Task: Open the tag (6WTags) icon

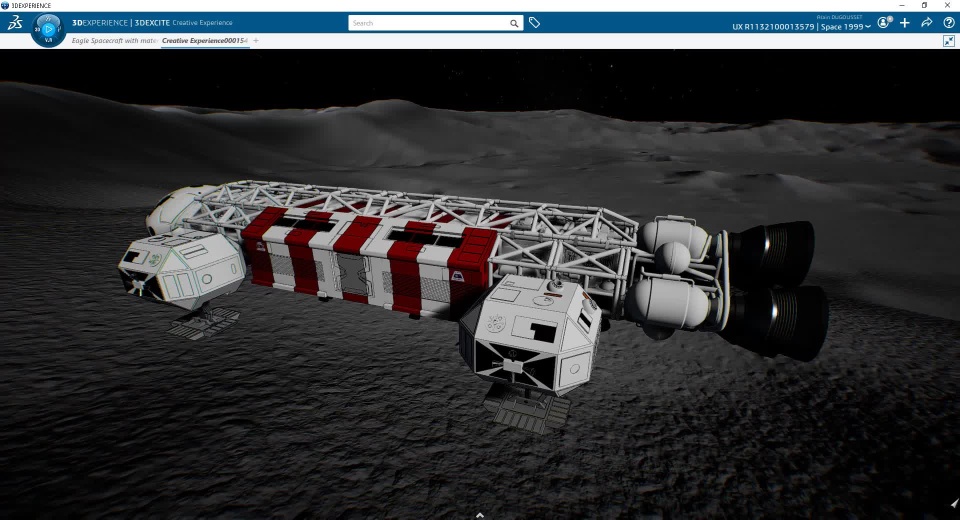Action: (x=534, y=23)
